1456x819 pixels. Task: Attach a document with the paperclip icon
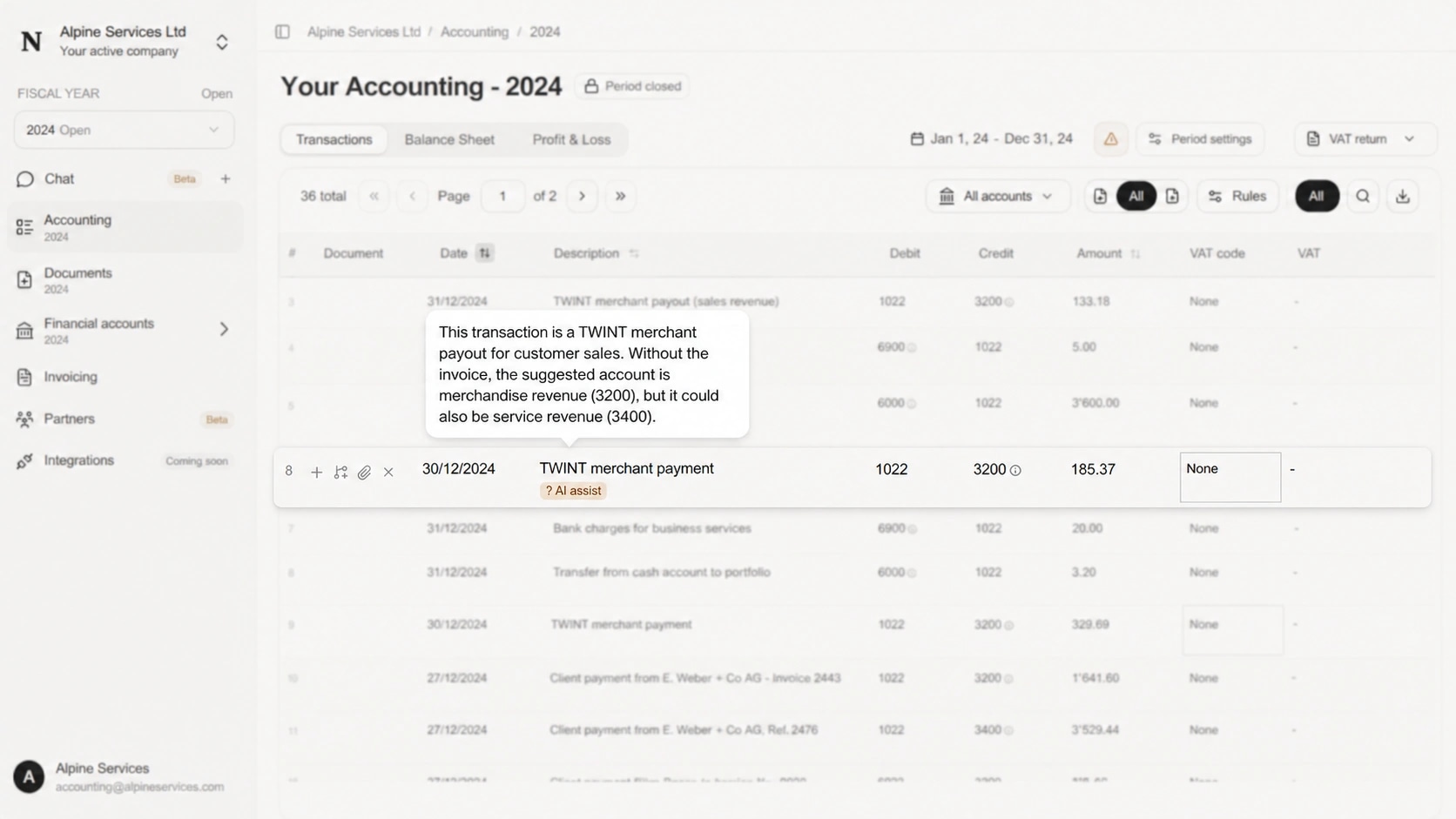364,473
